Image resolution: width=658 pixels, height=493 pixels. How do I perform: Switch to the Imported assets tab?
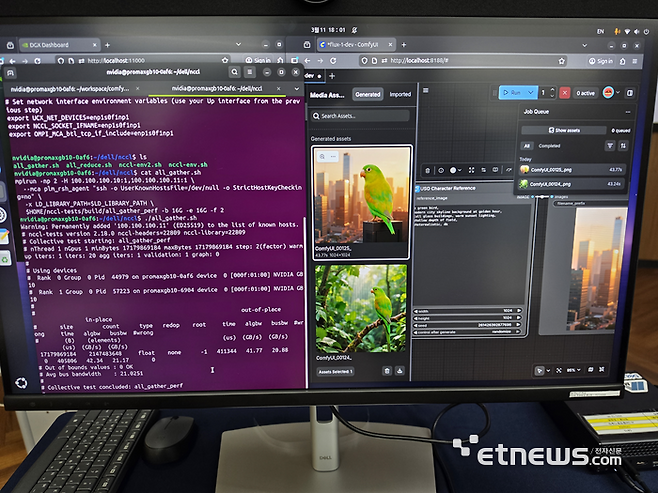point(400,95)
